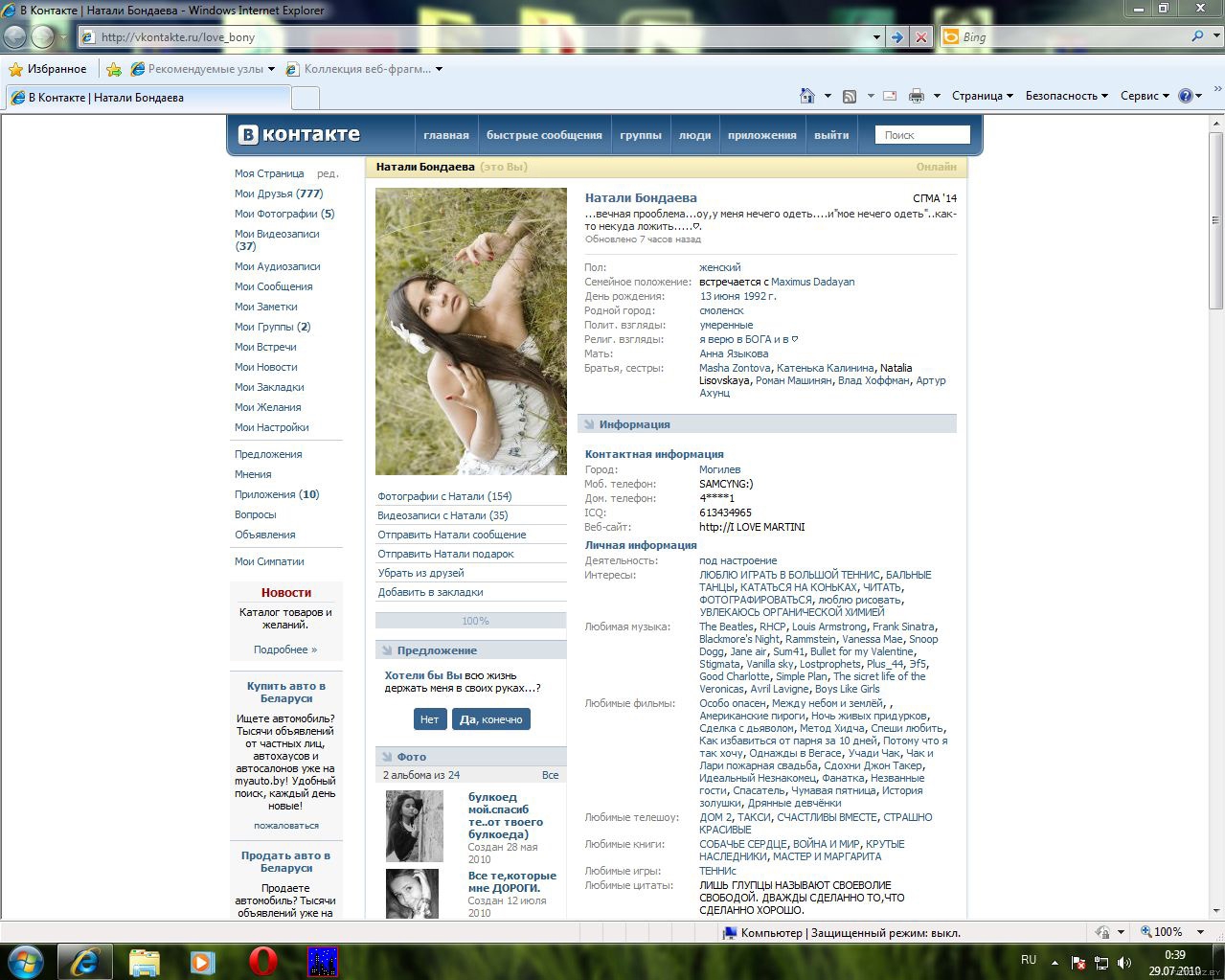Click the add to favorites bar icon
Viewport: 1225px width, 980px height.
[x=114, y=69]
